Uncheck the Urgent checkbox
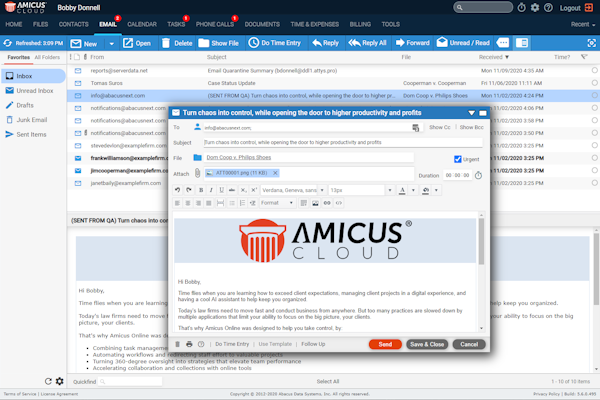 [x=458, y=159]
